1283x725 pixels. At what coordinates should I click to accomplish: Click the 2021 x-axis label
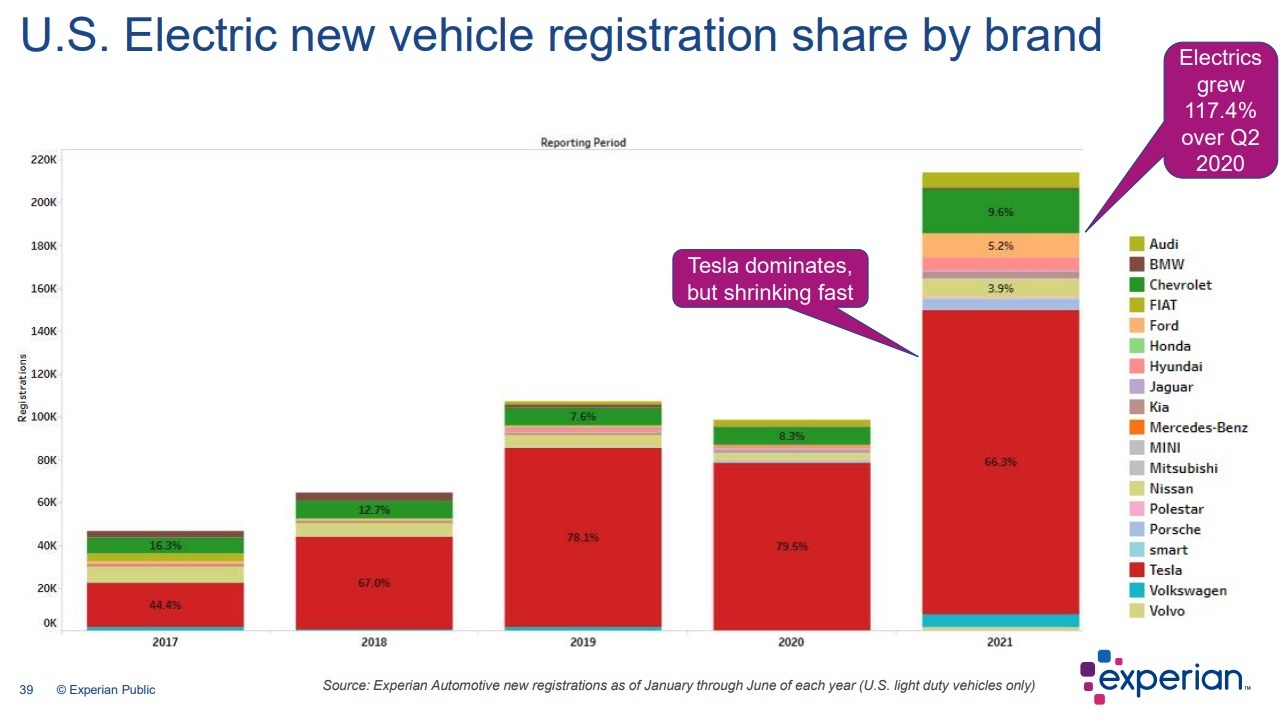(x=1001, y=642)
